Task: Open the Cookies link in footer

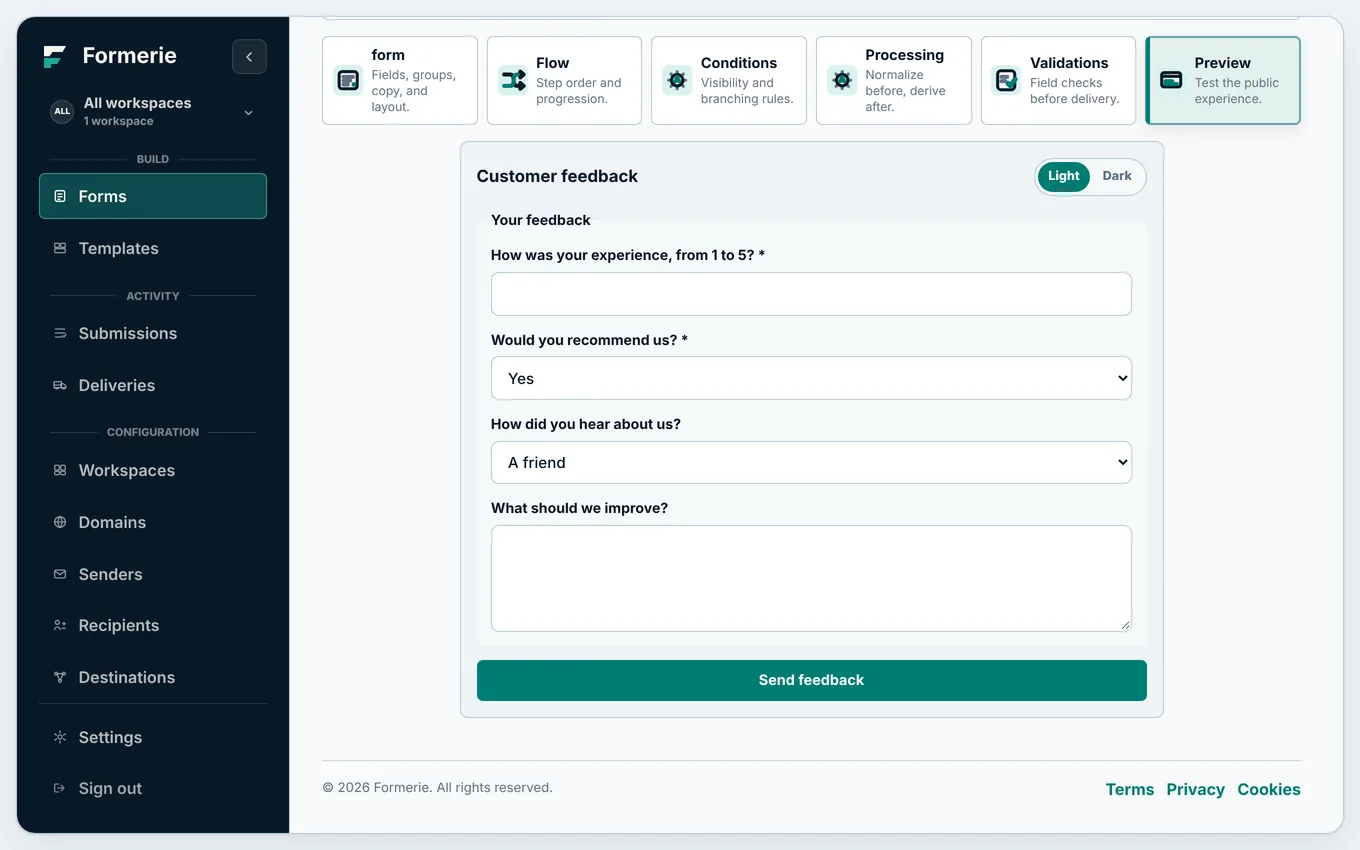Action: coord(1269,789)
